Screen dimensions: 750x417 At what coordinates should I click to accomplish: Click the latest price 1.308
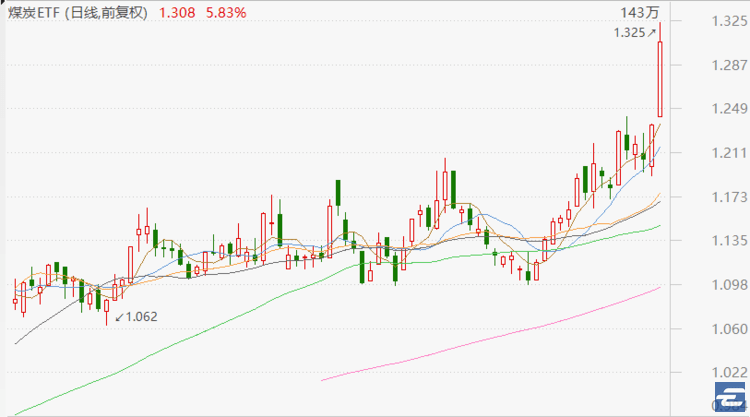pos(177,12)
